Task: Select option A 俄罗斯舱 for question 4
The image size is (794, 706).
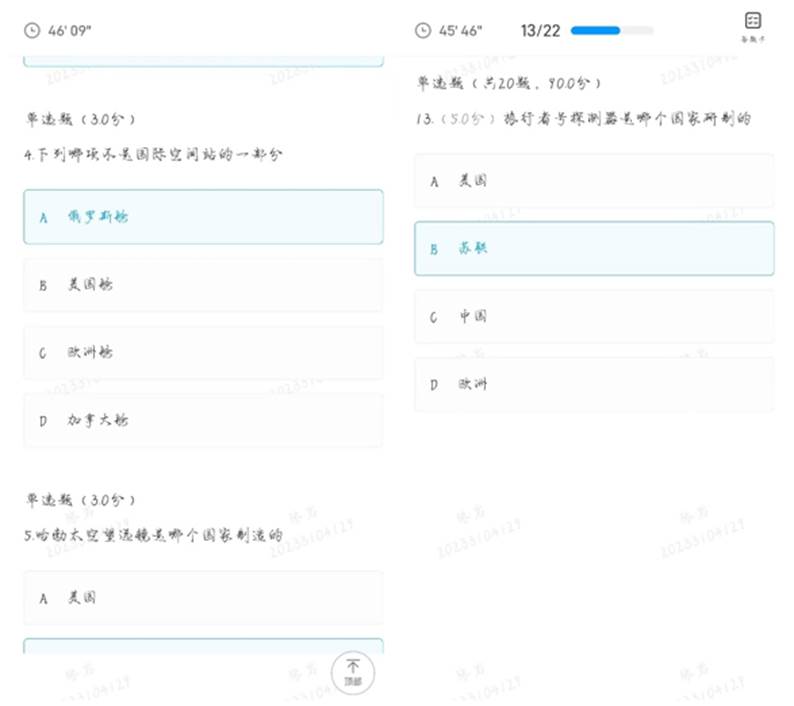Action: [203, 217]
